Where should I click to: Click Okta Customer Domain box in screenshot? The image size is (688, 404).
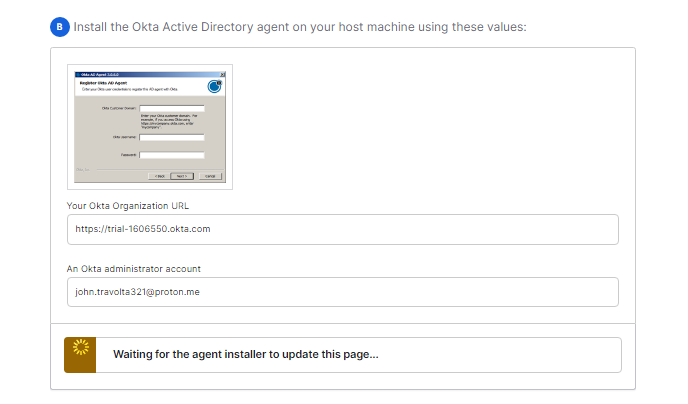click(x=172, y=108)
